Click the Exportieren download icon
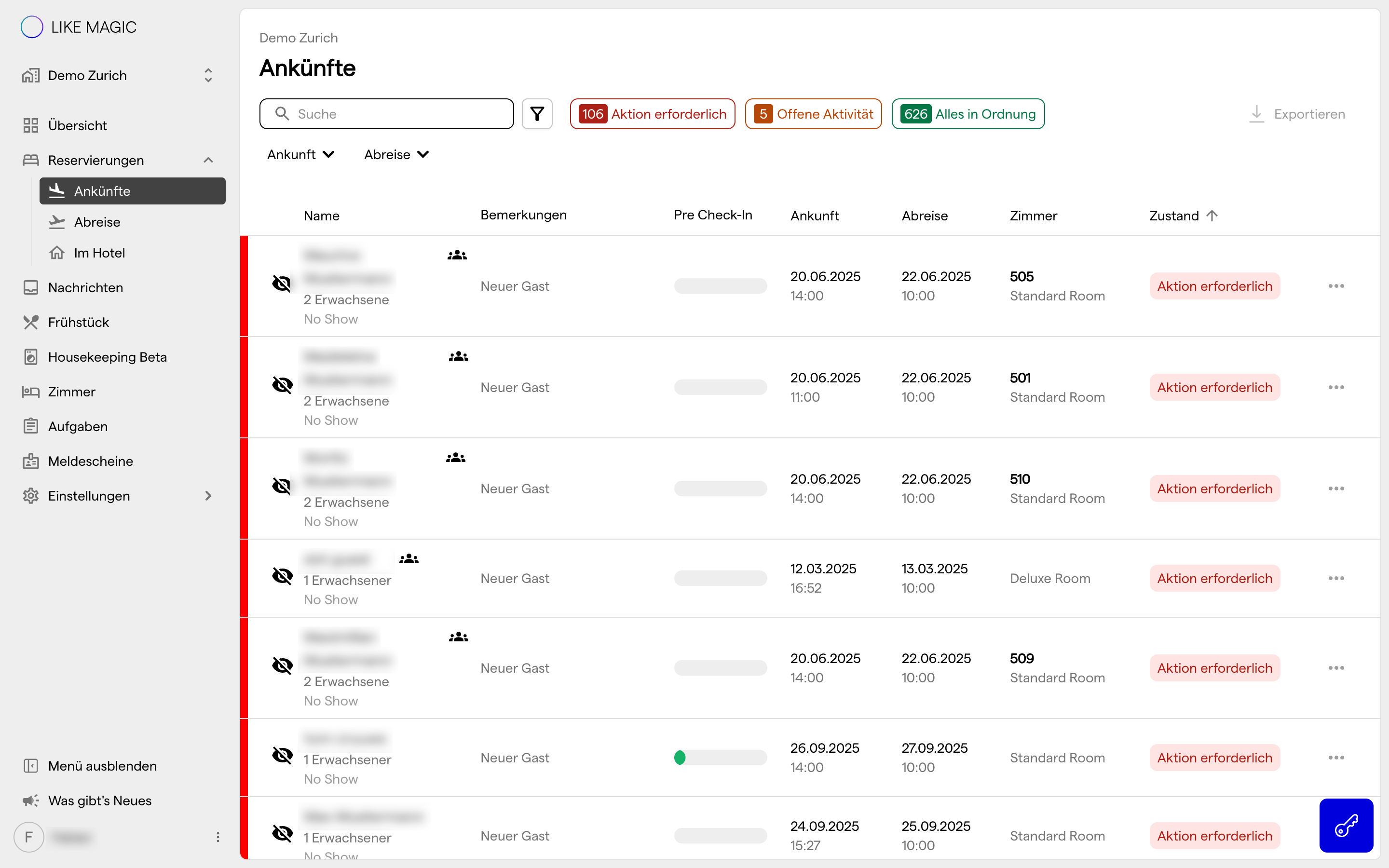This screenshot has height=868, width=1389. [1256, 114]
